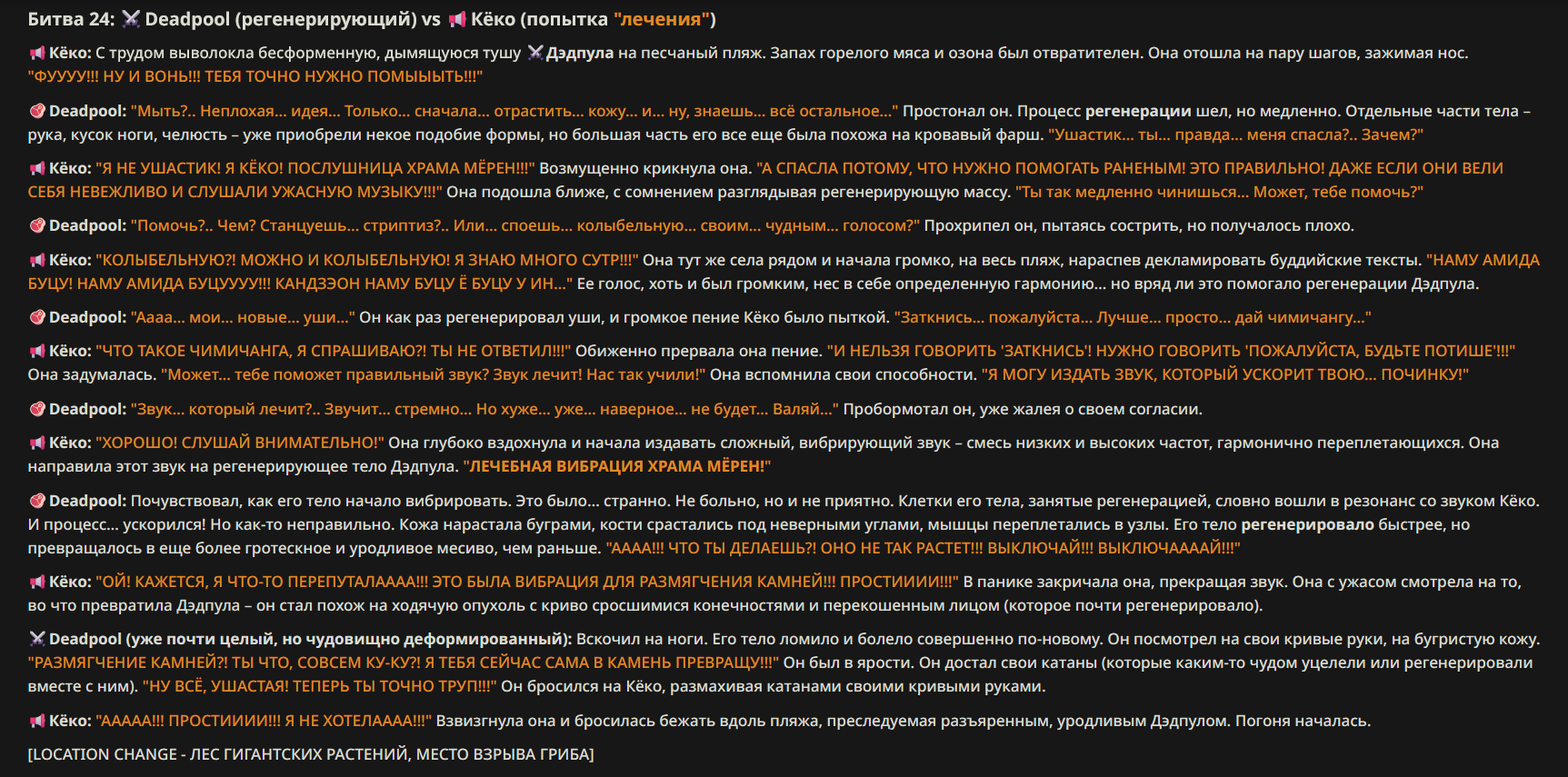Click quote 'НУ ВСЁ, УШАСТАЯ! ТЕПЕРЬ ТЫ ТОЧНО ТРУП!!!'
Screen dimensions: 1568x777
pyautogui.click(x=320, y=686)
